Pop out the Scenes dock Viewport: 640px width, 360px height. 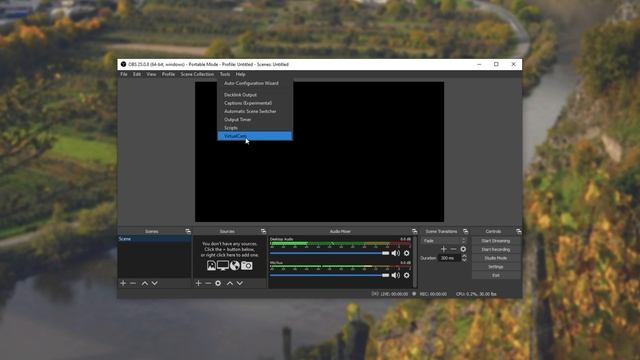(188, 231)
